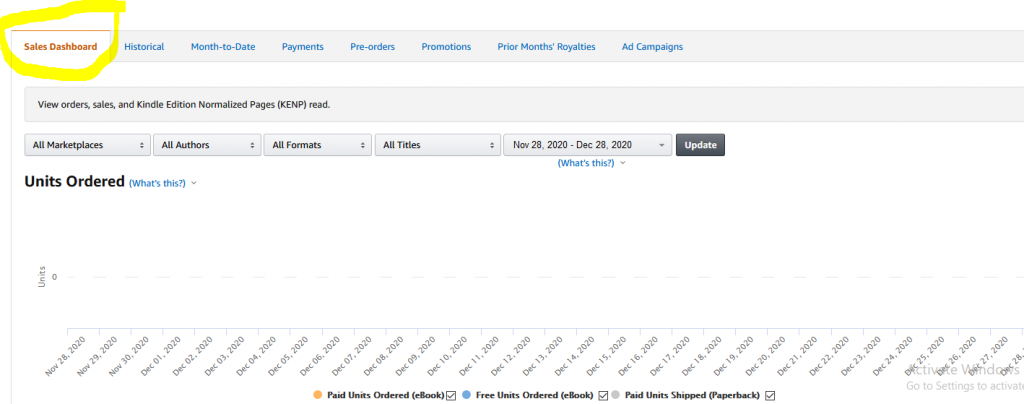Go to the Payments tab
The image size is (1024, 404).
(x=302, y=47)
